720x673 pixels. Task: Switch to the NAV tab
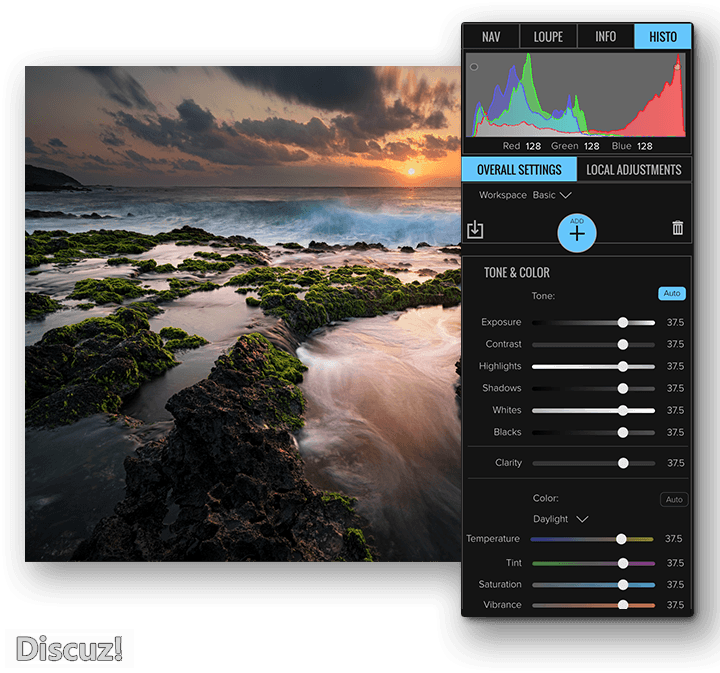click(x=491, y=37)
